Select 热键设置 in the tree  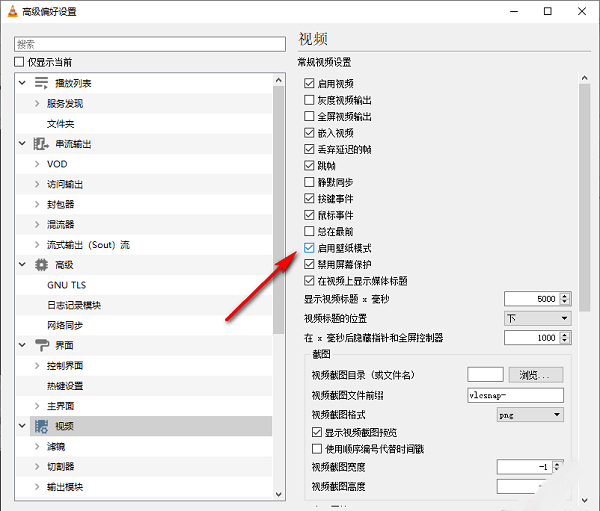pyautogui.click(x=65, y=386)
